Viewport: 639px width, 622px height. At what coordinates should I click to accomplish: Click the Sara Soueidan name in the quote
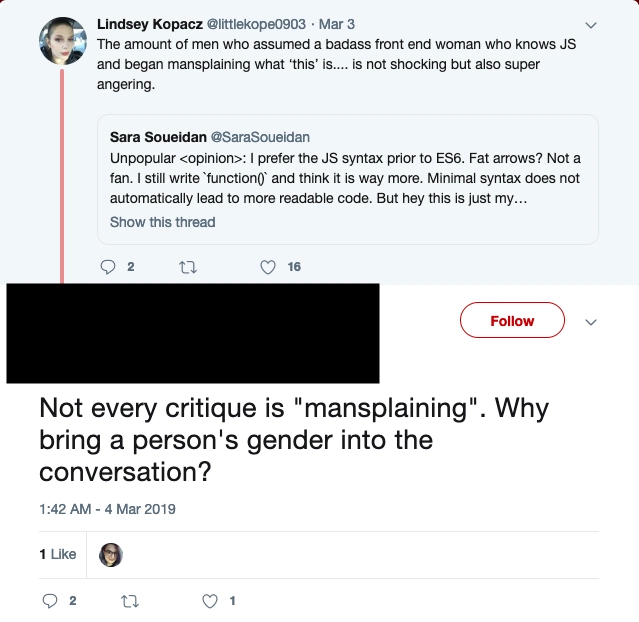click(158, 137)
